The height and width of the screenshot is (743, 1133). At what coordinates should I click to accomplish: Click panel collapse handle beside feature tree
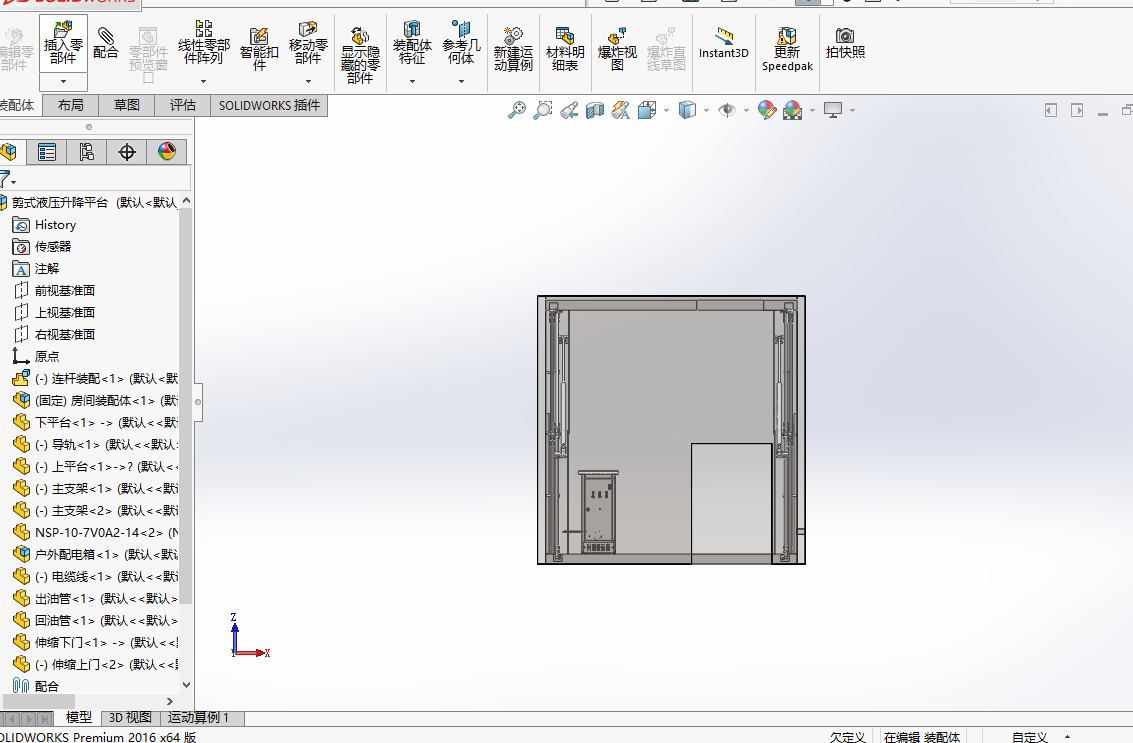coord(198,402)
